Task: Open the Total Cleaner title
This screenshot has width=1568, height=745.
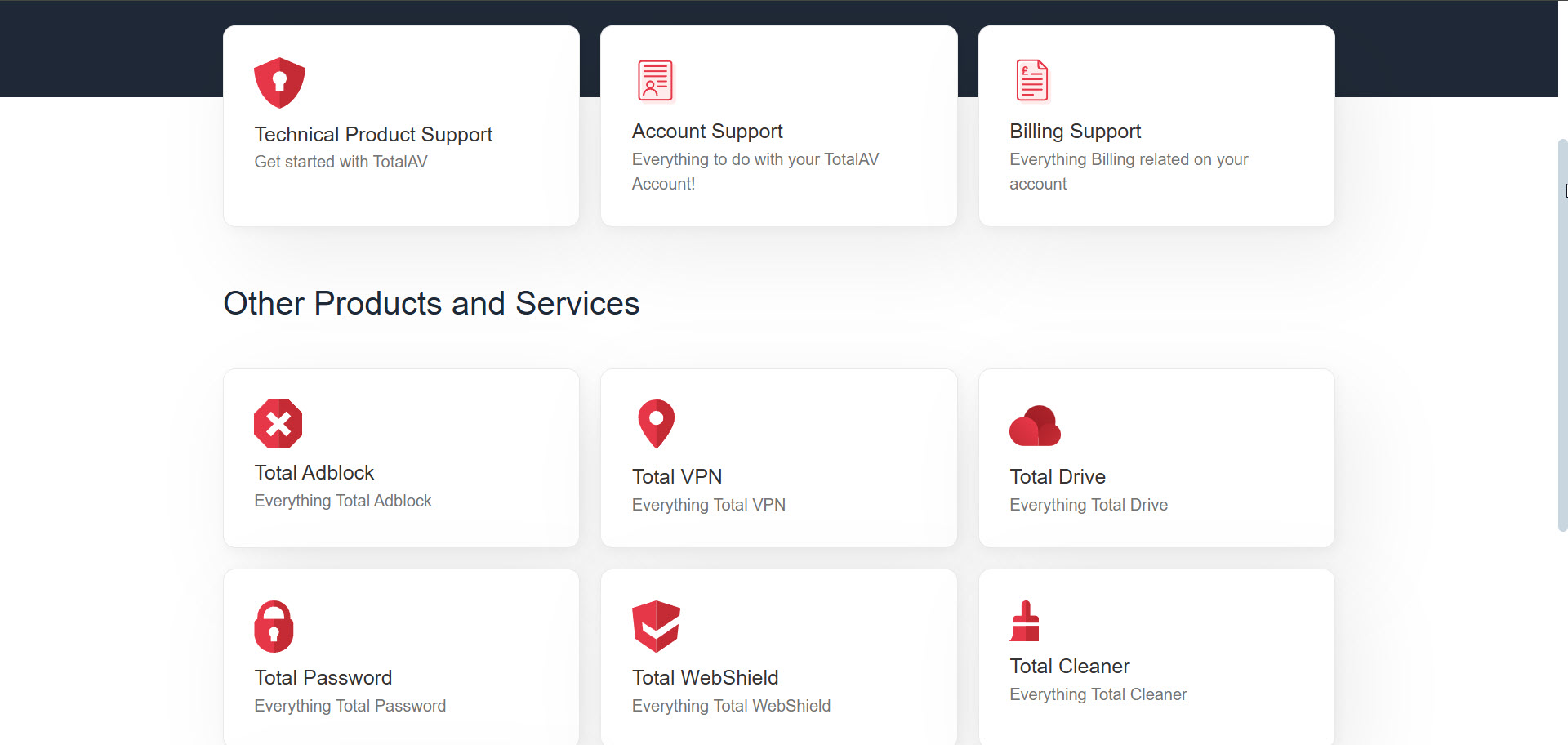Action: tap(1069, 666)
